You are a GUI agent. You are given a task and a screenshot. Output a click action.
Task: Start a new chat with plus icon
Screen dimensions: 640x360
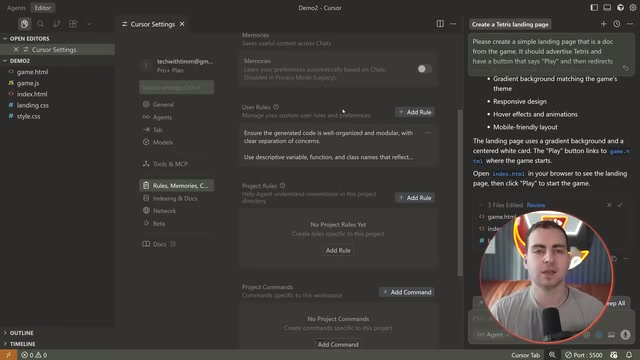(x=603, y=24)
